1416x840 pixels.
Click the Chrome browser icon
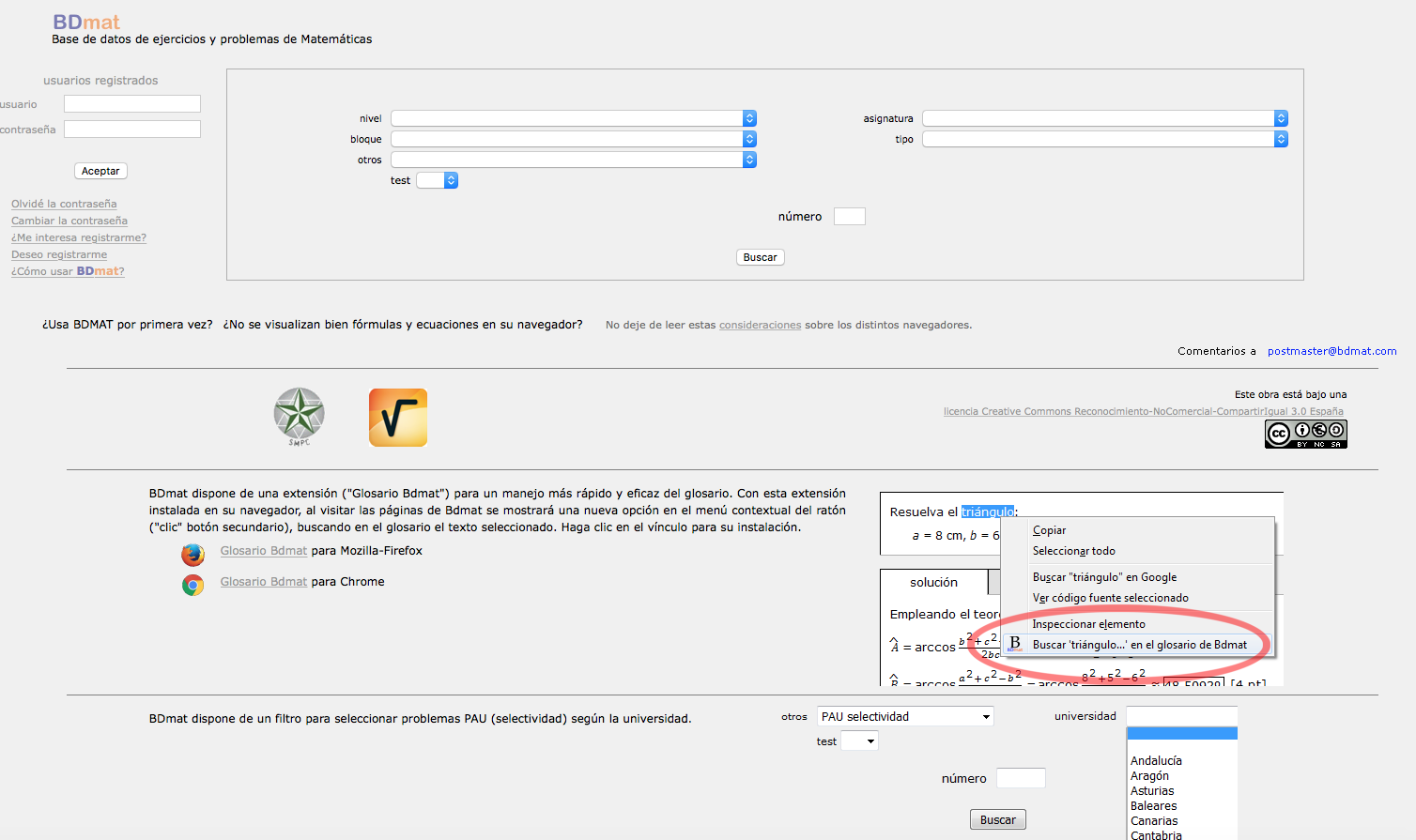[x=192, y=586]
